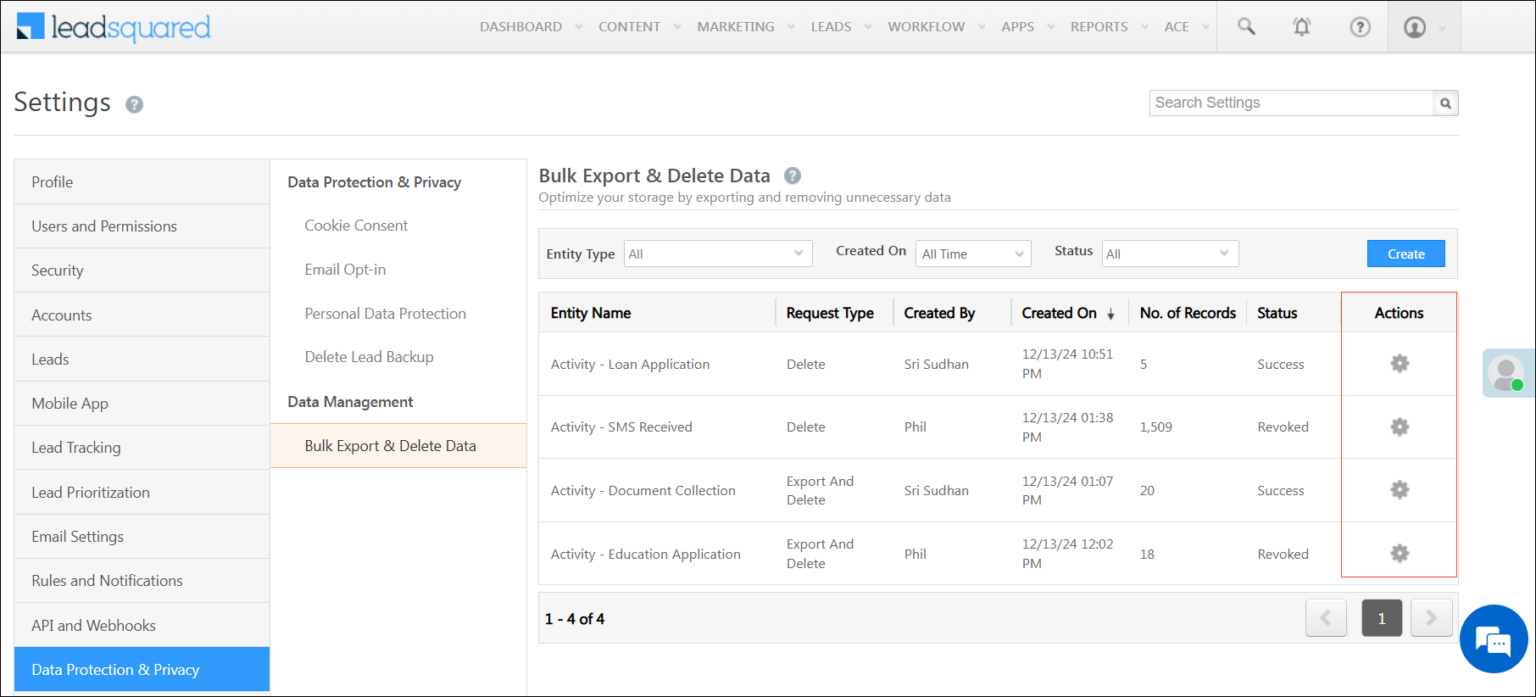Open the notifications bell icon
This screenshot has height=697, width=1536.
pos(1301,26)
